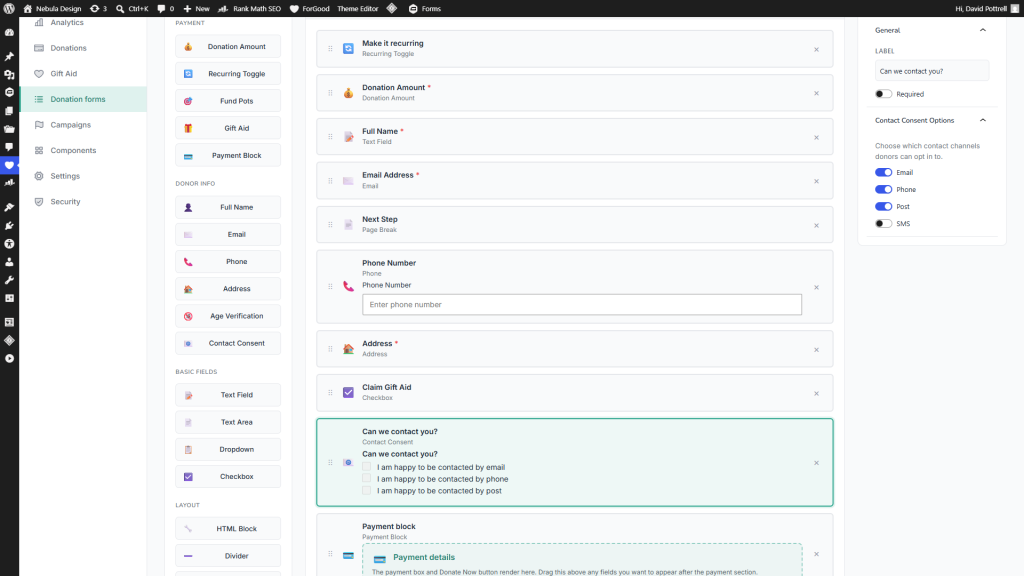Collapse the Contact Consent Options section
The width and height of the screenshot is (1024, 576).
click(x=982, y=120)
